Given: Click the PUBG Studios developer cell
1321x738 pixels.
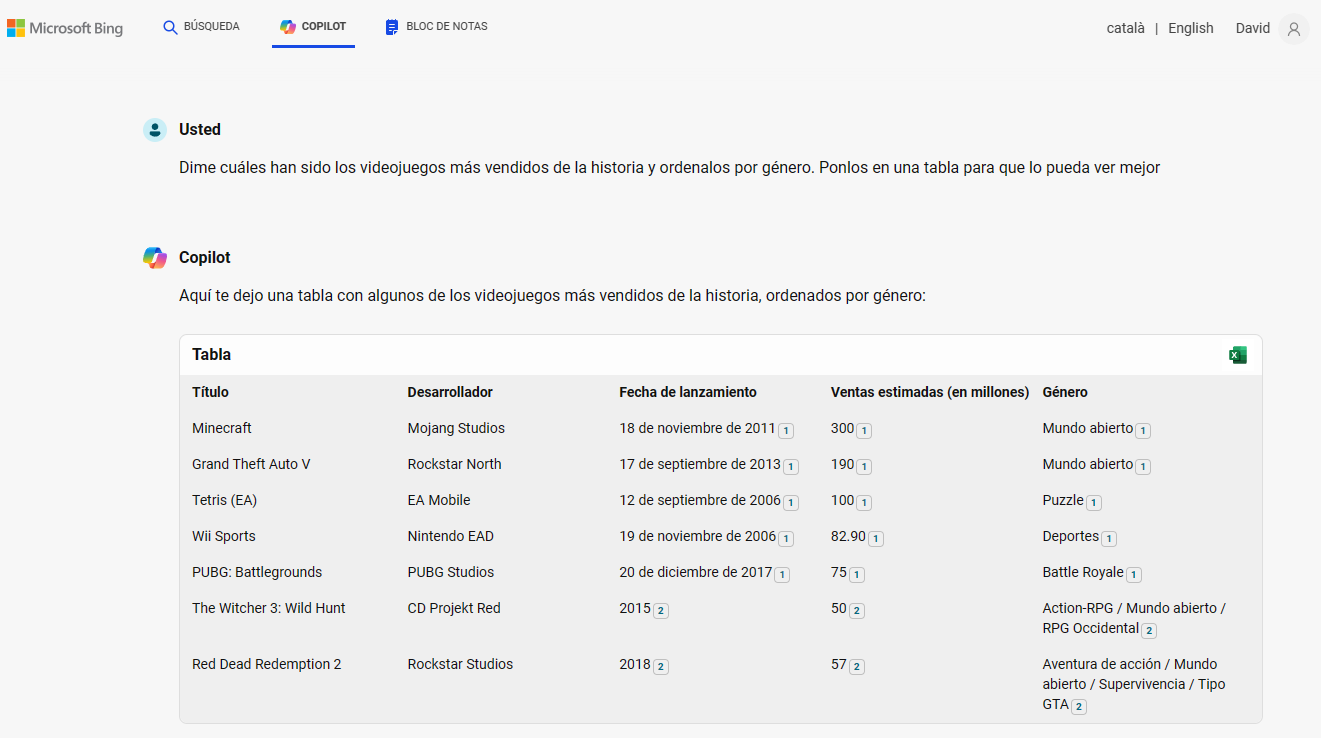Looking at the screenshot, I should pyautogui.click(x=451, y=572).
